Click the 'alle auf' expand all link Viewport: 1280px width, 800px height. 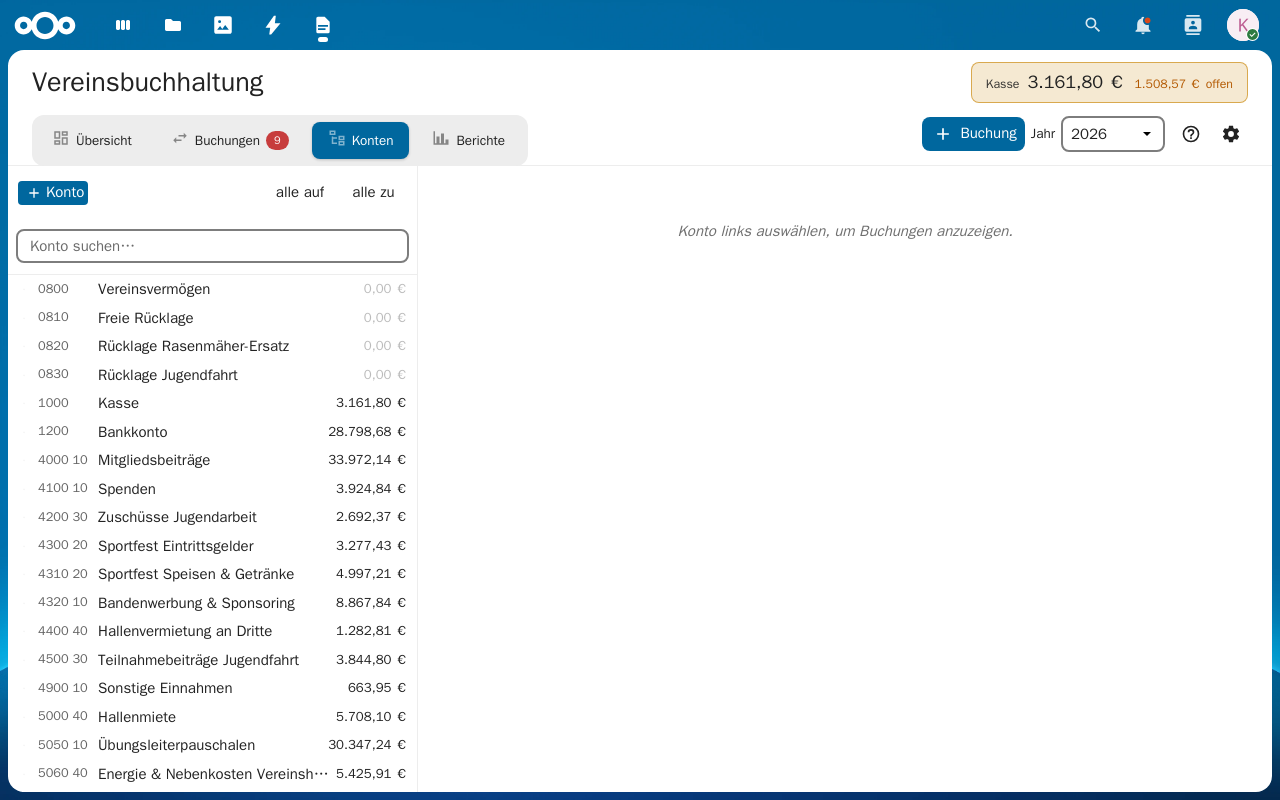coord(300,193)
